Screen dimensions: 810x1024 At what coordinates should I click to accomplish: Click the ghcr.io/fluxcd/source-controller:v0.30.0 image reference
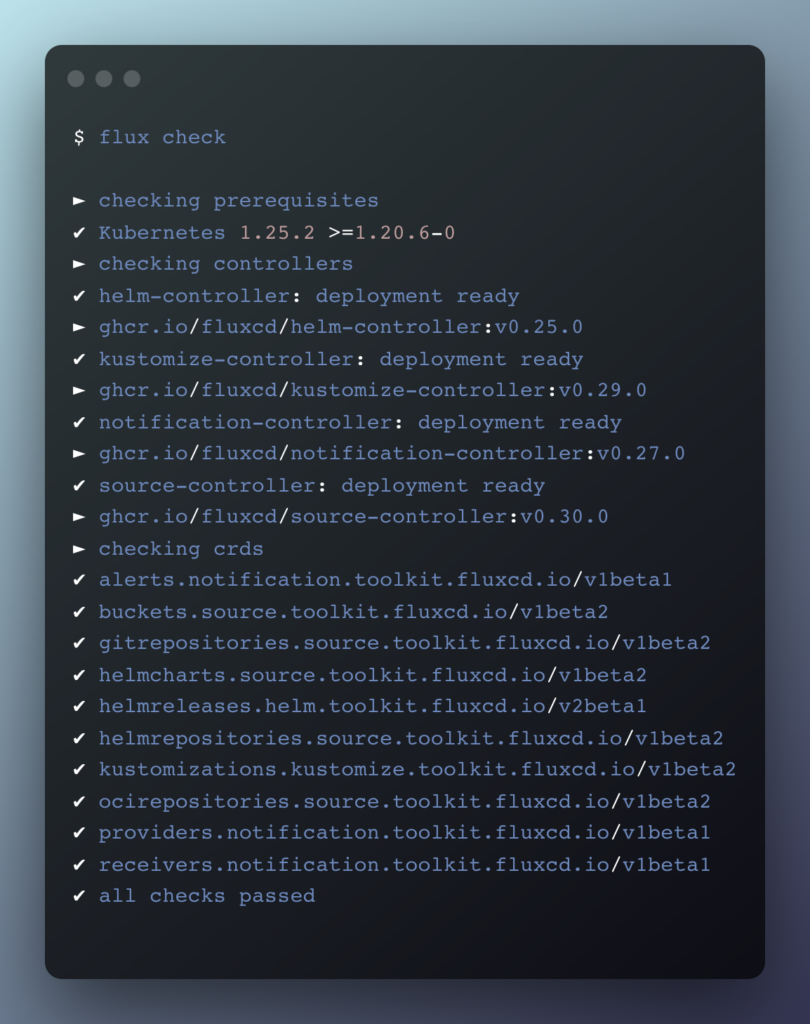tap(353, 517)
